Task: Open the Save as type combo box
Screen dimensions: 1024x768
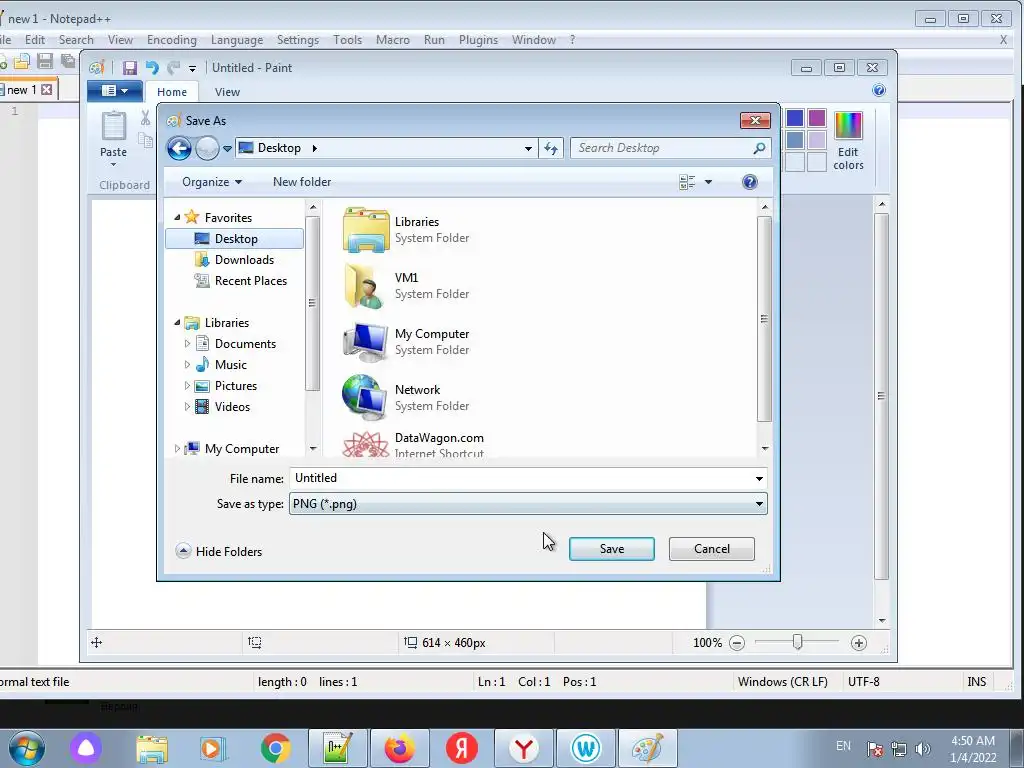Action: point(528,504)
